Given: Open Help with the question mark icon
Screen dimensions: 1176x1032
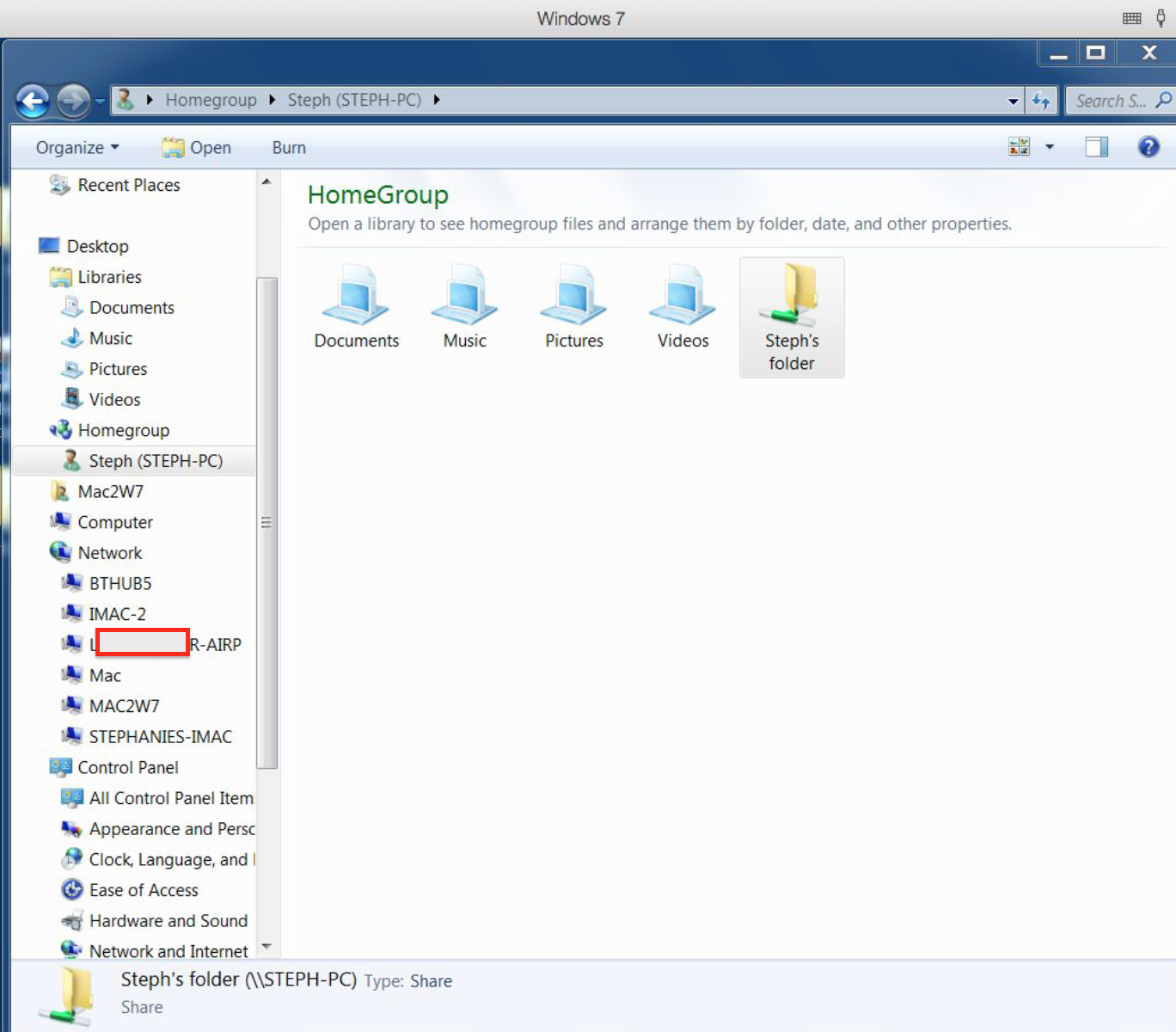Looking at the screenshot, I should 1148,147.
